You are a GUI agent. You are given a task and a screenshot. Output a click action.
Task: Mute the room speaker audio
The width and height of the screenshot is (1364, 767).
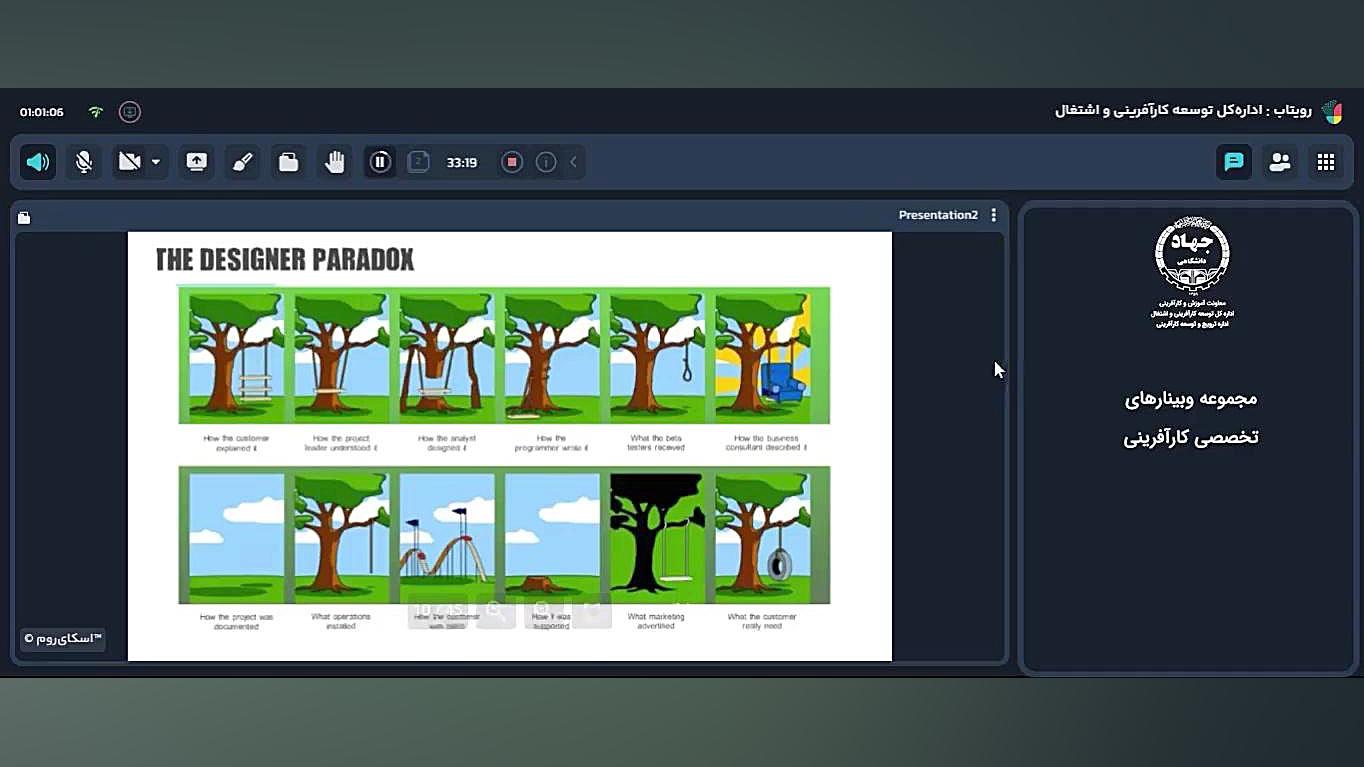click(x=38, y=162)
